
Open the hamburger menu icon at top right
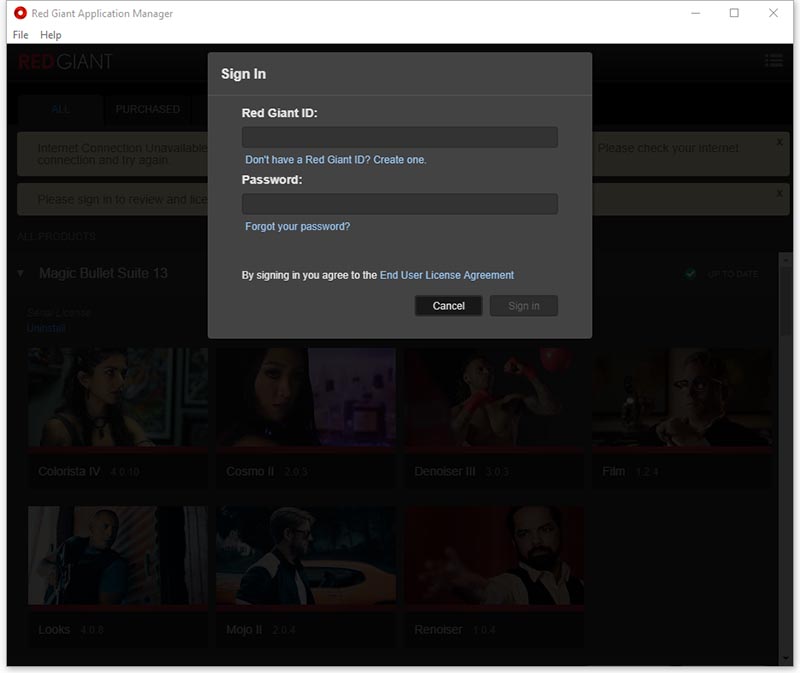coord(773,61)
